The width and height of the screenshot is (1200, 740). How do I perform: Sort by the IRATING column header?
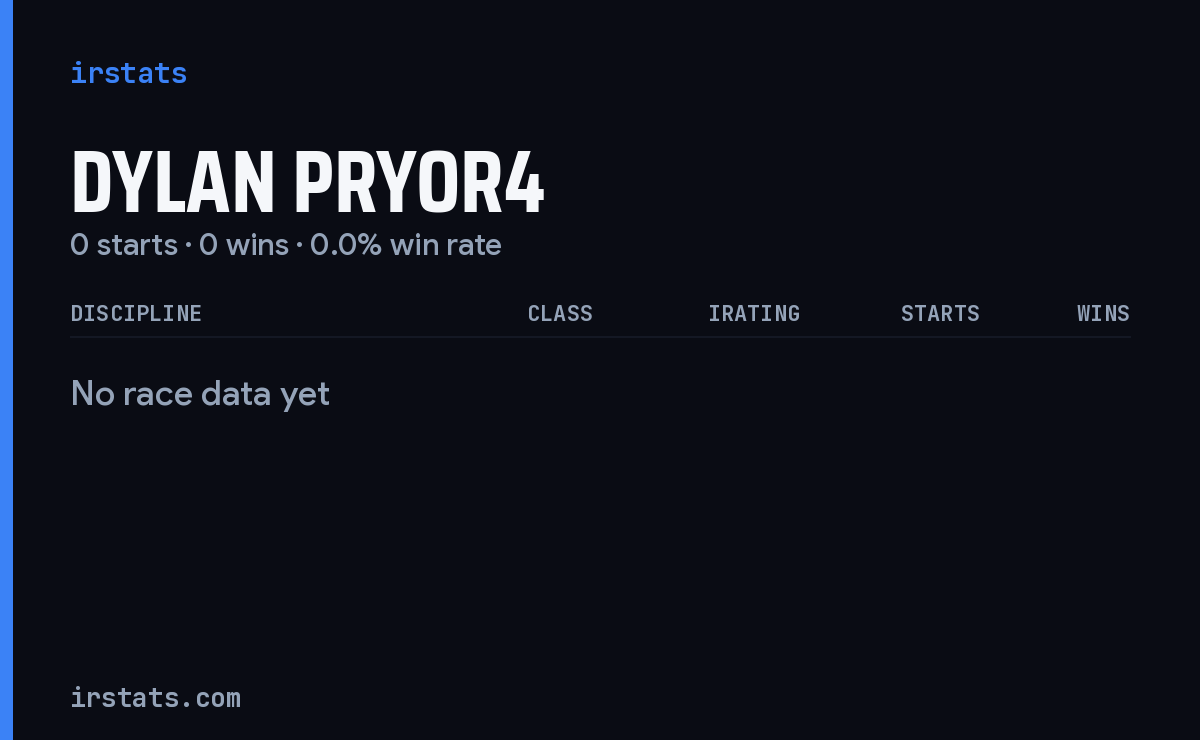tap(754, 313)
